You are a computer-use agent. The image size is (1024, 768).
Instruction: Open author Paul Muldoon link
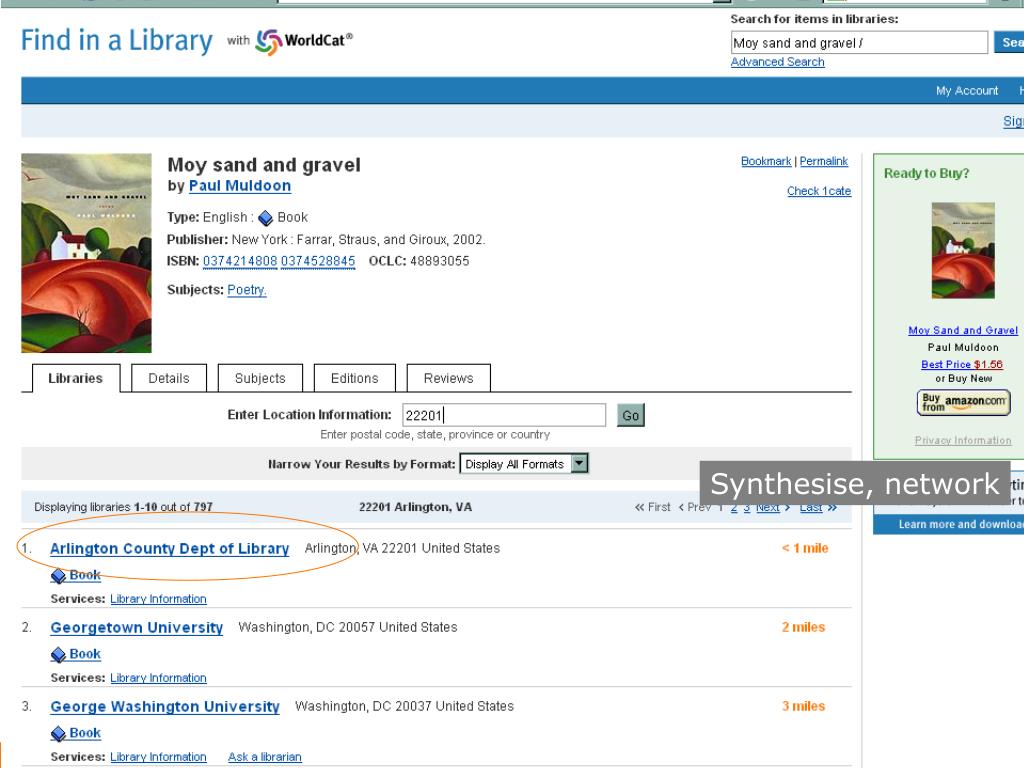click(x=240, y=186)
